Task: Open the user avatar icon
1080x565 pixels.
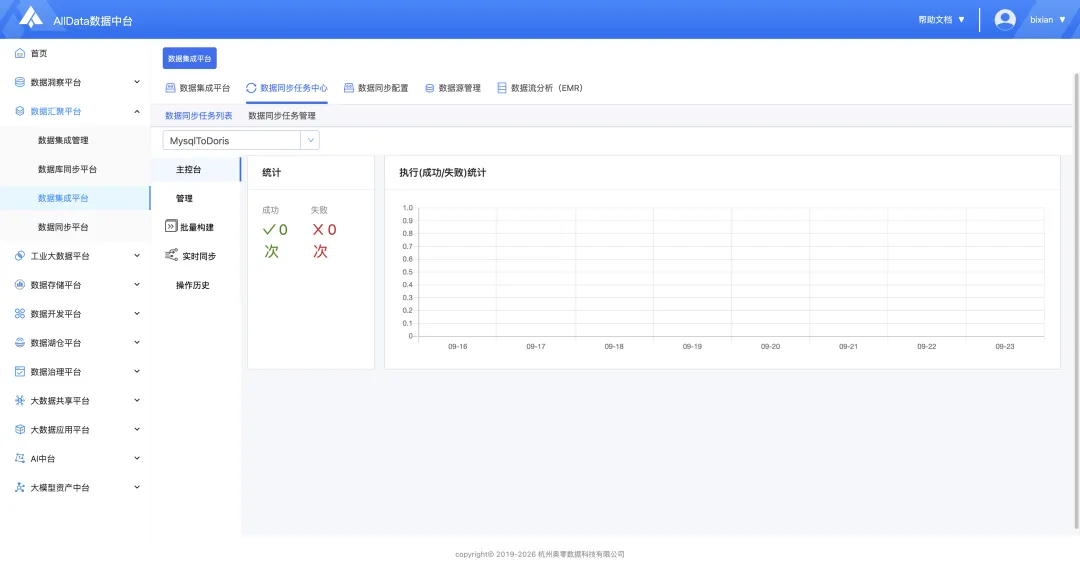Action: [x=1005, y=19]
